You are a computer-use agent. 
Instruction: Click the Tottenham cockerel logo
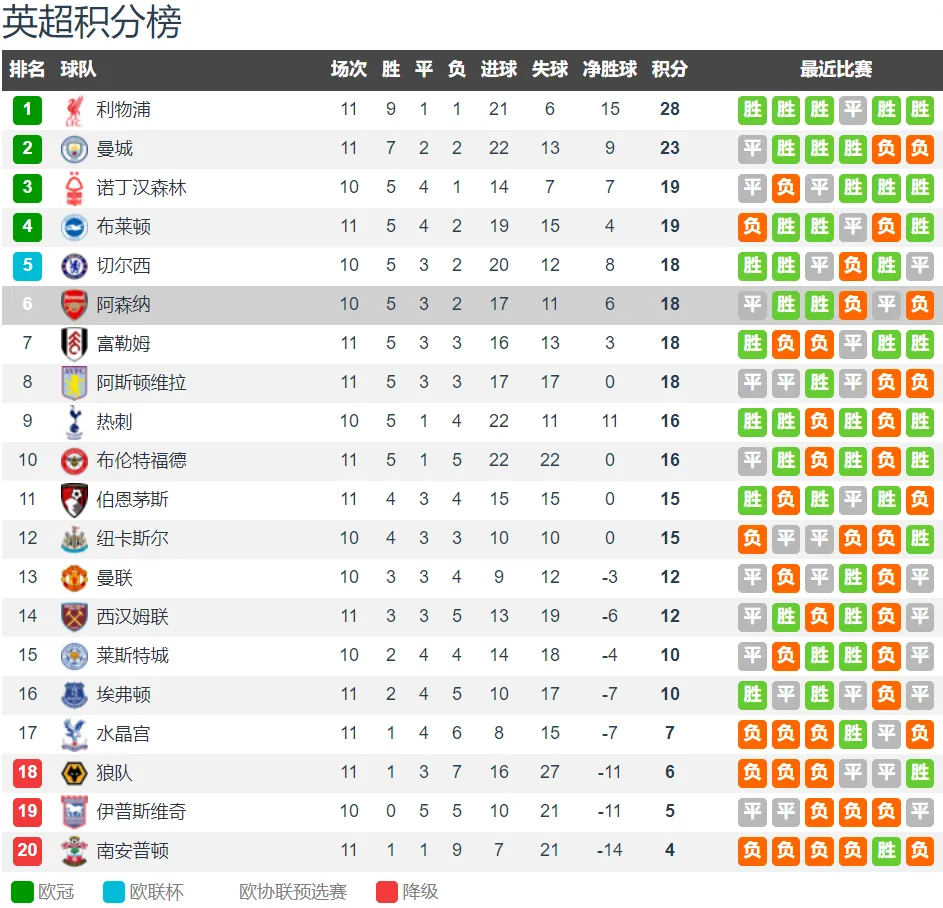click(x=74, y=422)
